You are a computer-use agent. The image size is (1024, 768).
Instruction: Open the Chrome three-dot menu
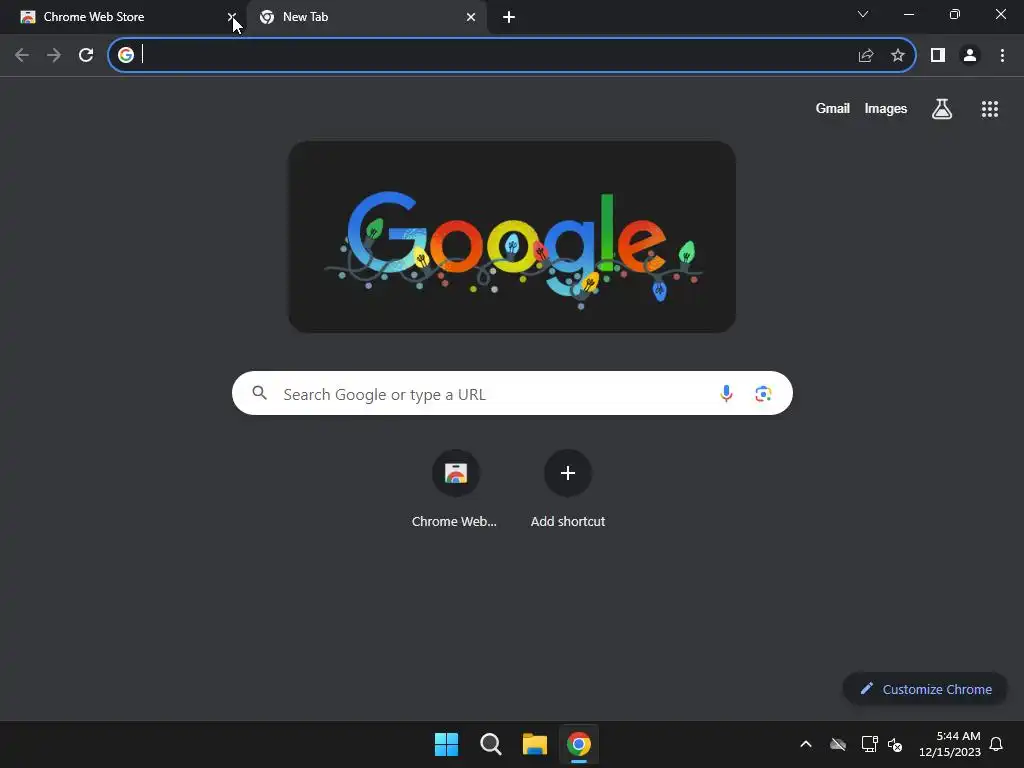coord(1002,56)
